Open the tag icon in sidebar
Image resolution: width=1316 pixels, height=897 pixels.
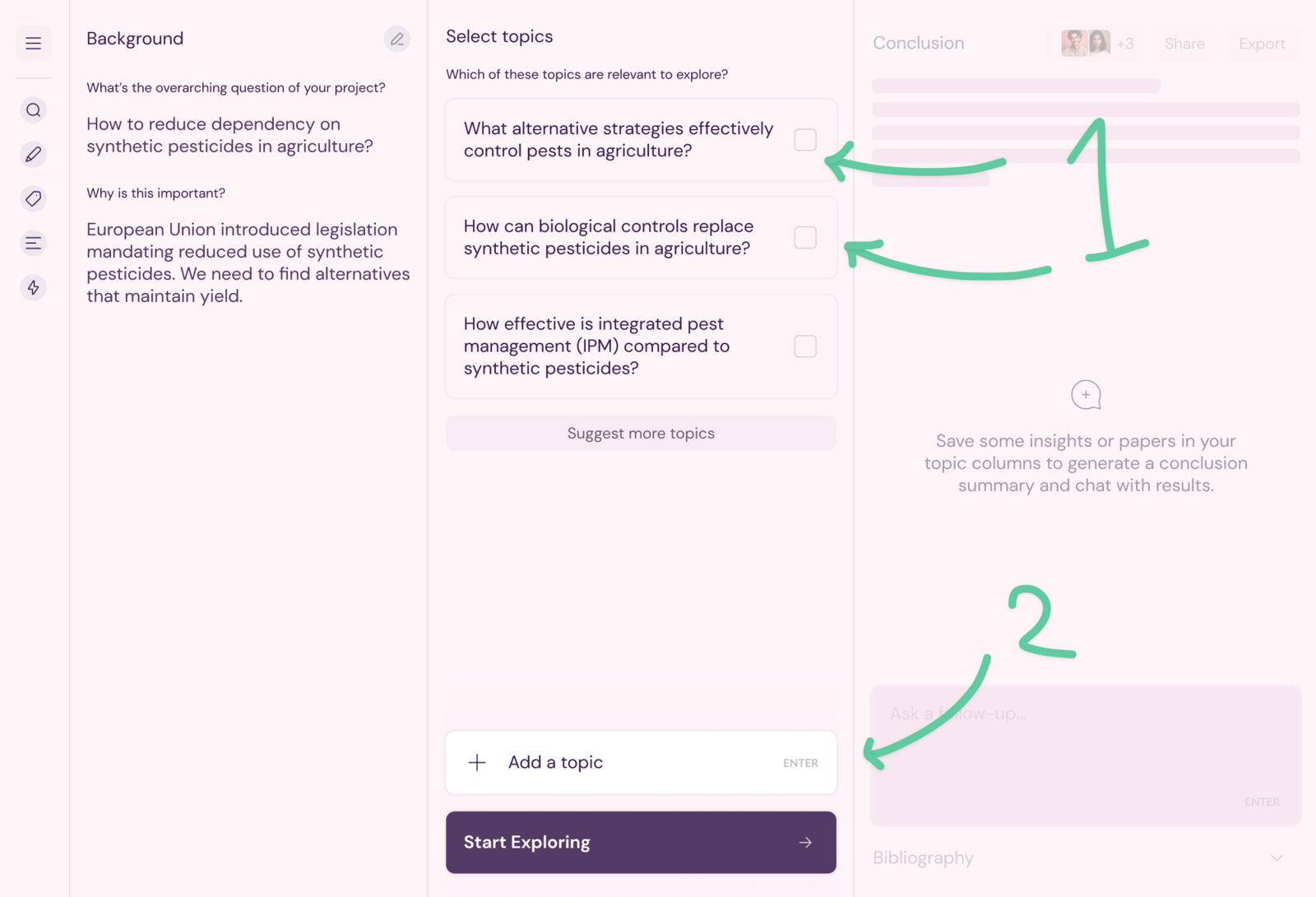pyautogui.click(x=33, y=198)
